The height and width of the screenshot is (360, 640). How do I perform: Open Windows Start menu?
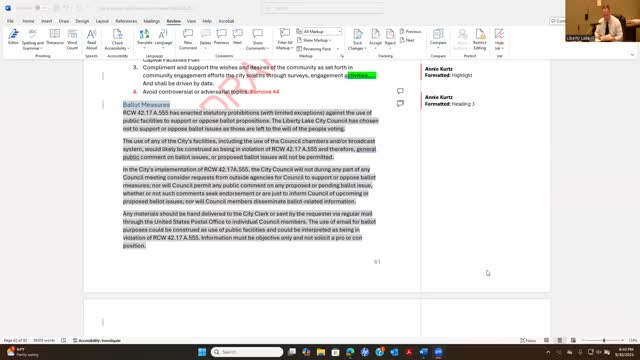pos(202,352)
